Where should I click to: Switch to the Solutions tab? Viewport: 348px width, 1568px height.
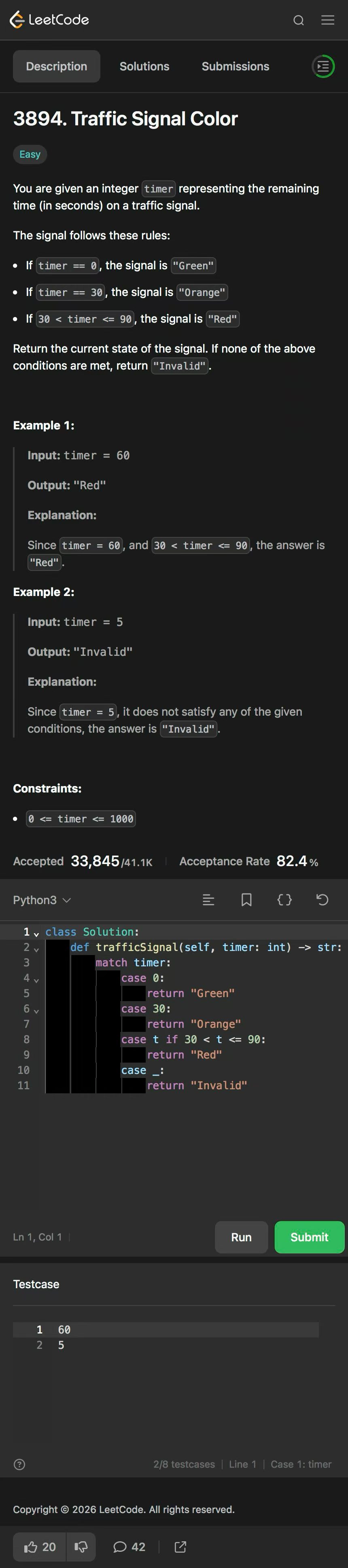pos(144,66)
